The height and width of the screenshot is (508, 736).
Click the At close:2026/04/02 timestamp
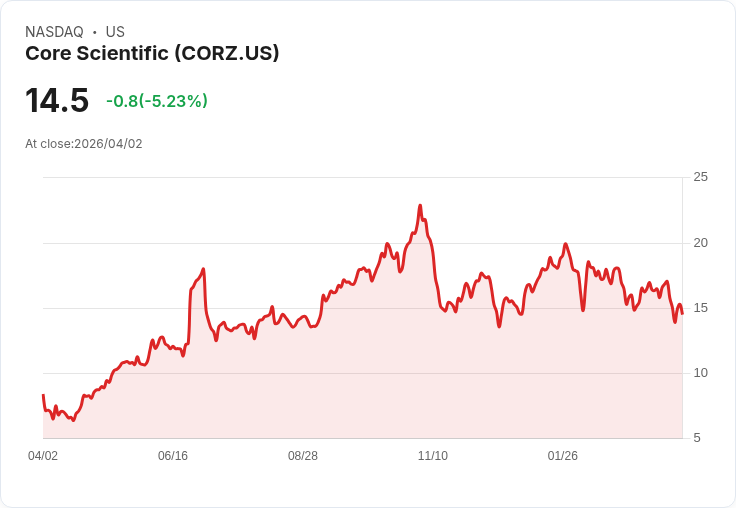coord(84,144)
